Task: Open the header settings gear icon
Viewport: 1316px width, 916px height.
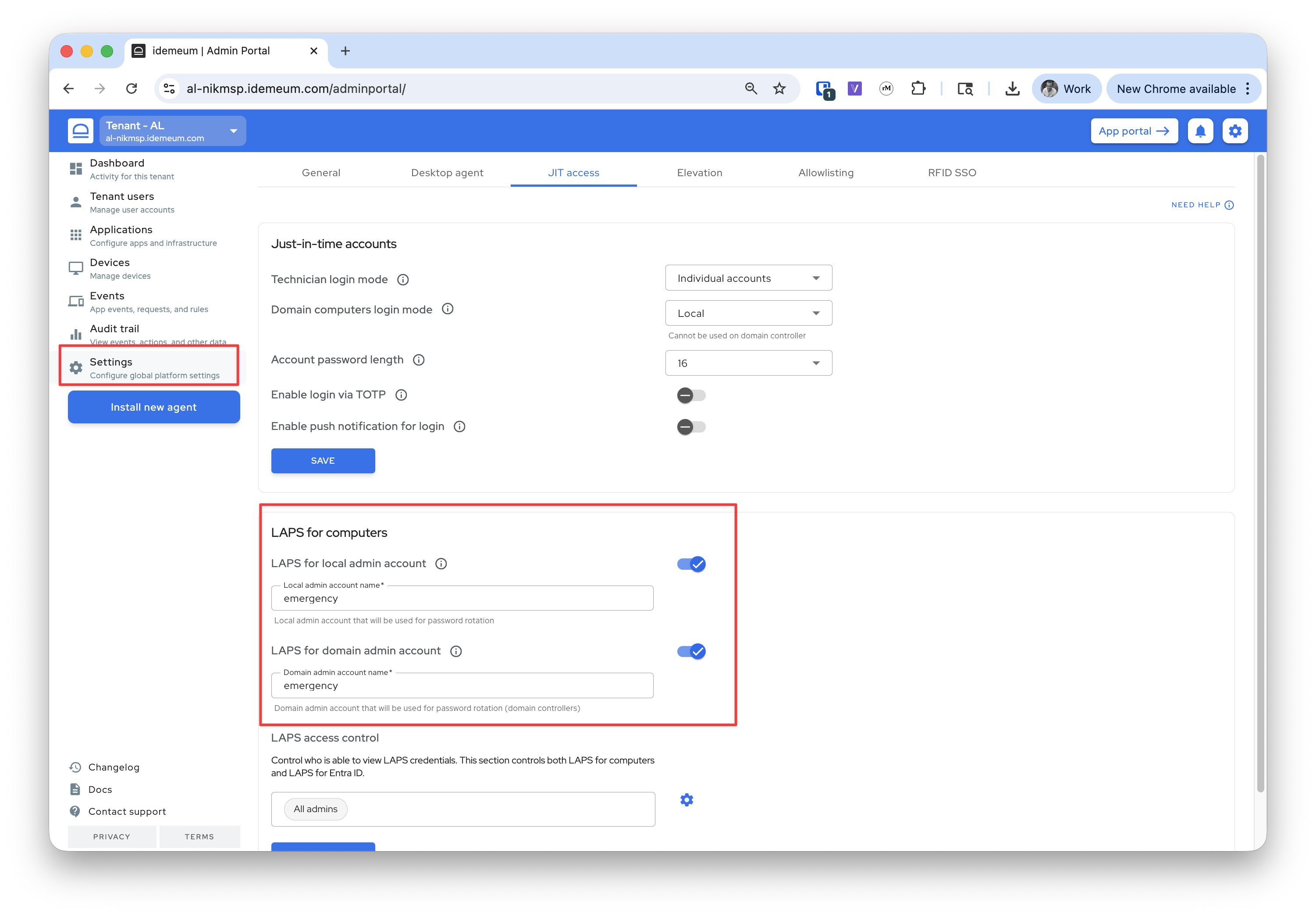Action: 1234,131
